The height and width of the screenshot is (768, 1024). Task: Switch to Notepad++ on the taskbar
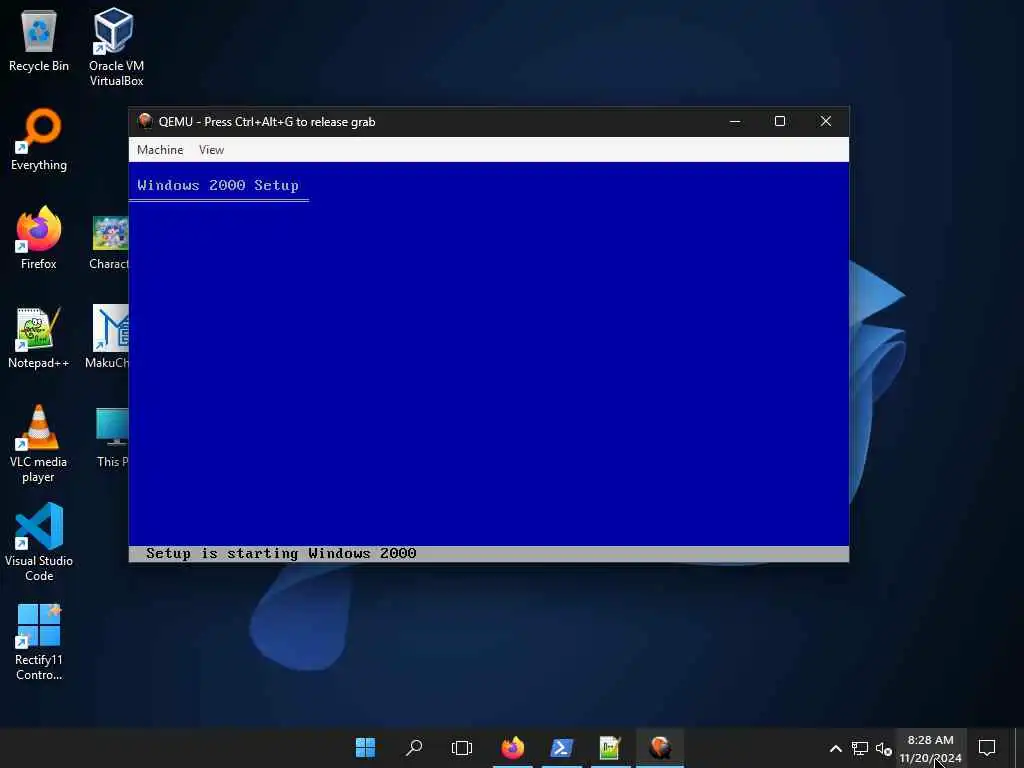610,748
